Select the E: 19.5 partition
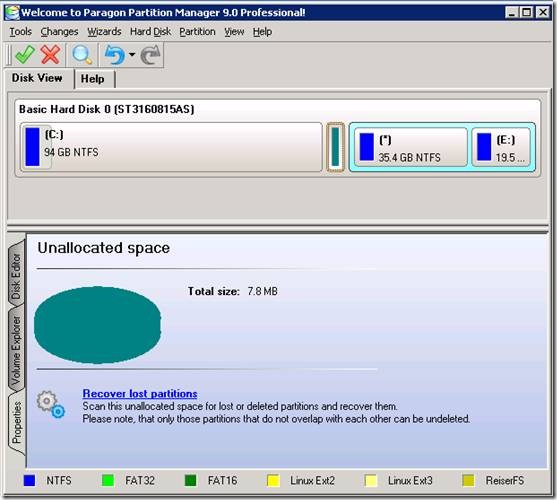557x500 pixels. 501,147
